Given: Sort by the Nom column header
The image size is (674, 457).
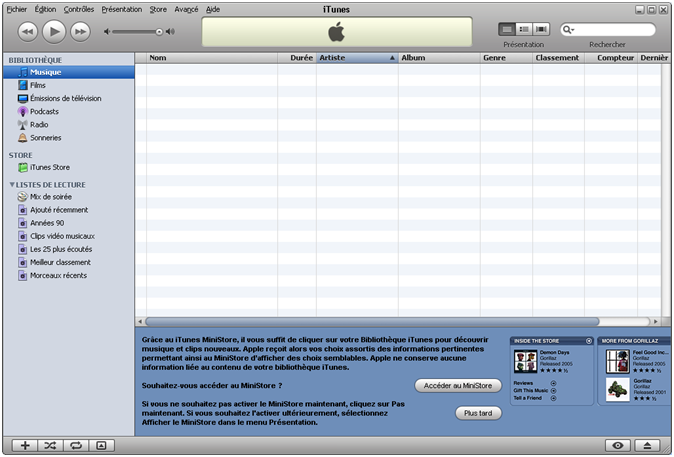Looking at the screenshot, I should (x=212, y=58).
